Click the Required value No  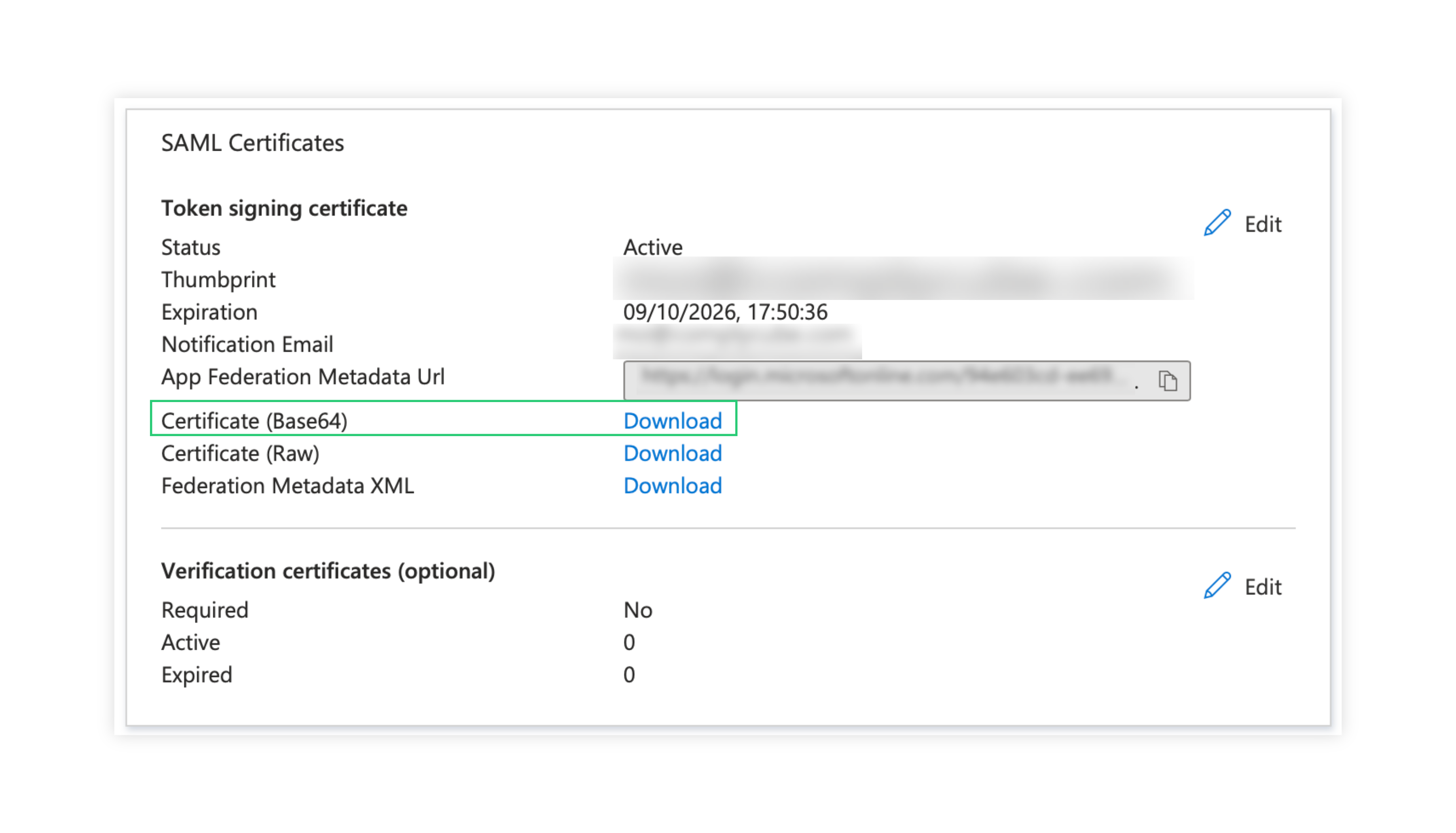638,611
